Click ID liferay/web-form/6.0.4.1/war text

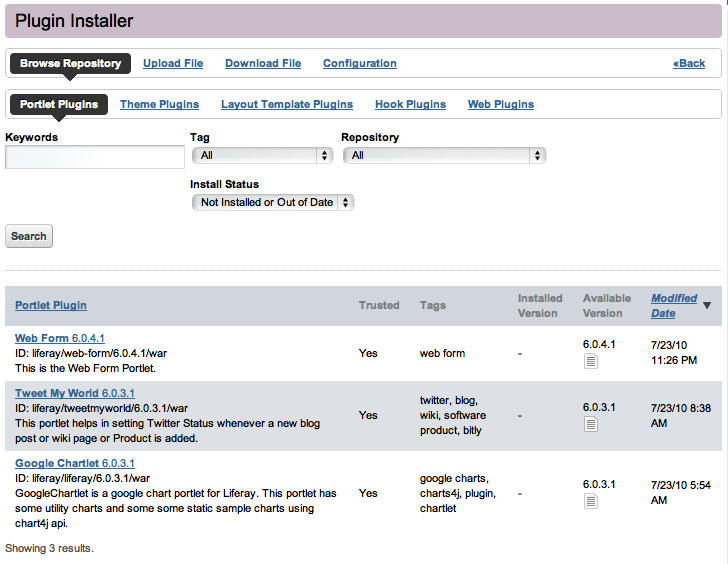[91, 353]
